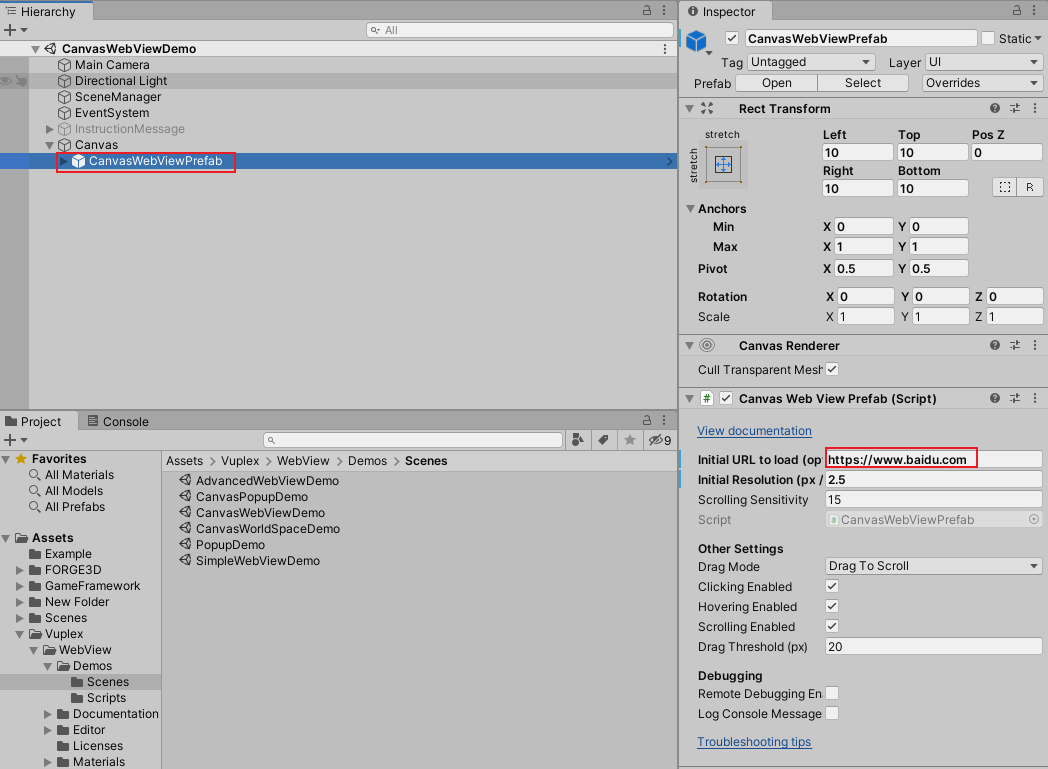Click the Hierarchy add (+) button
1048x769 pixels.
pyautogui.click(x=10, y=30)
